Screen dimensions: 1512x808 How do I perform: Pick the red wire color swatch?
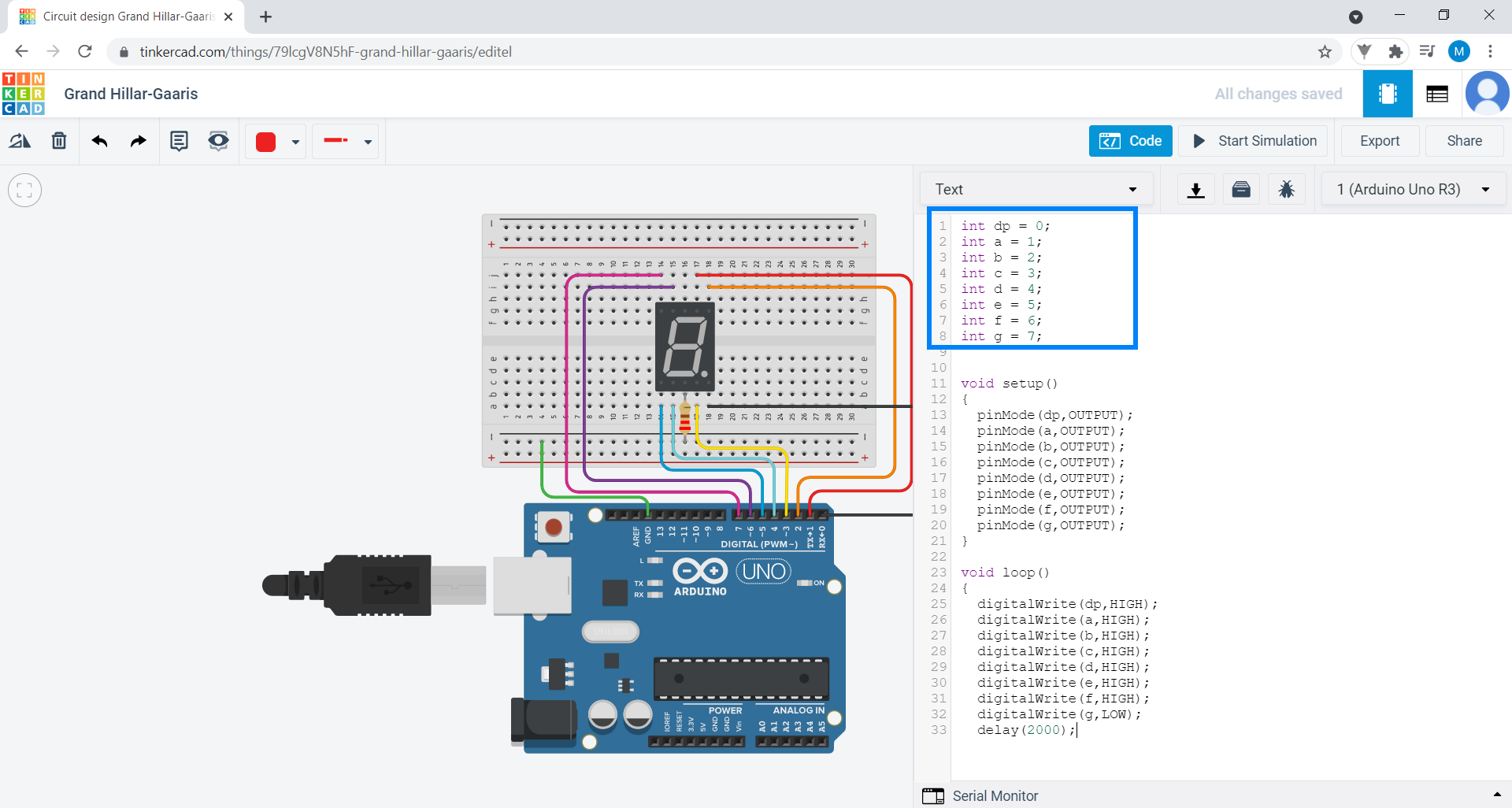266,142
